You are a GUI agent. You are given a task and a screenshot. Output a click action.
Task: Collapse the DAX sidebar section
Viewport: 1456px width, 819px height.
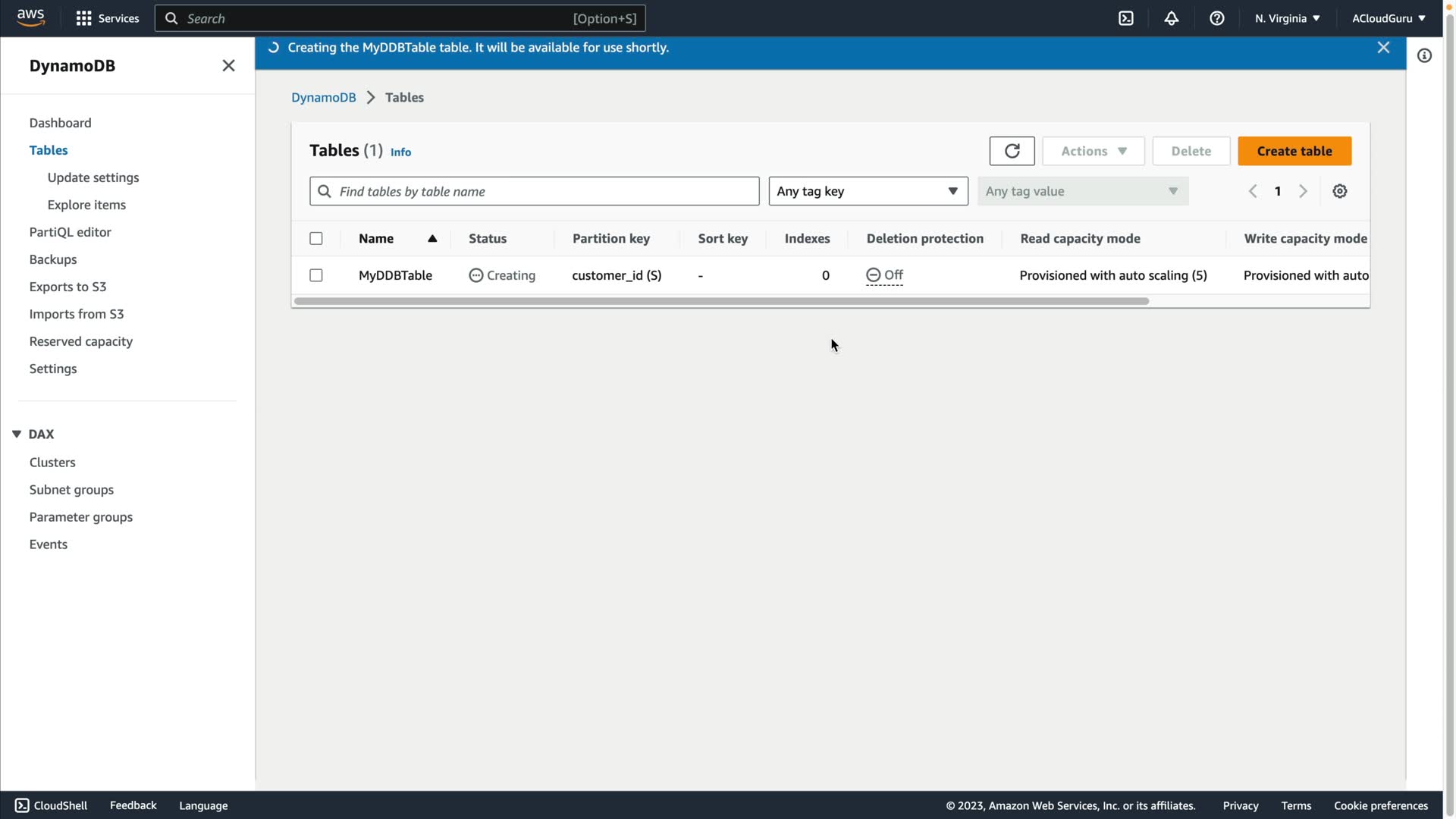[x=17, y=435]
